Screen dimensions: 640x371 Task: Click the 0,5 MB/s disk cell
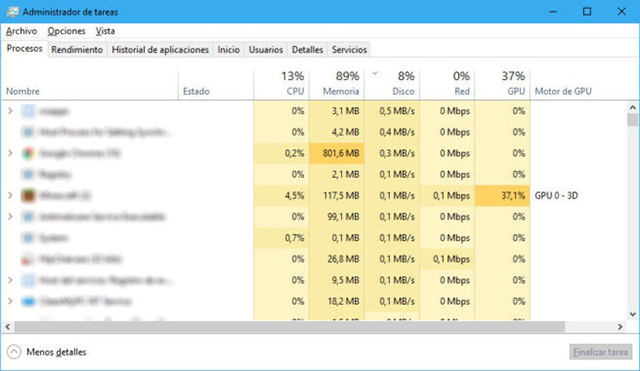392,111
